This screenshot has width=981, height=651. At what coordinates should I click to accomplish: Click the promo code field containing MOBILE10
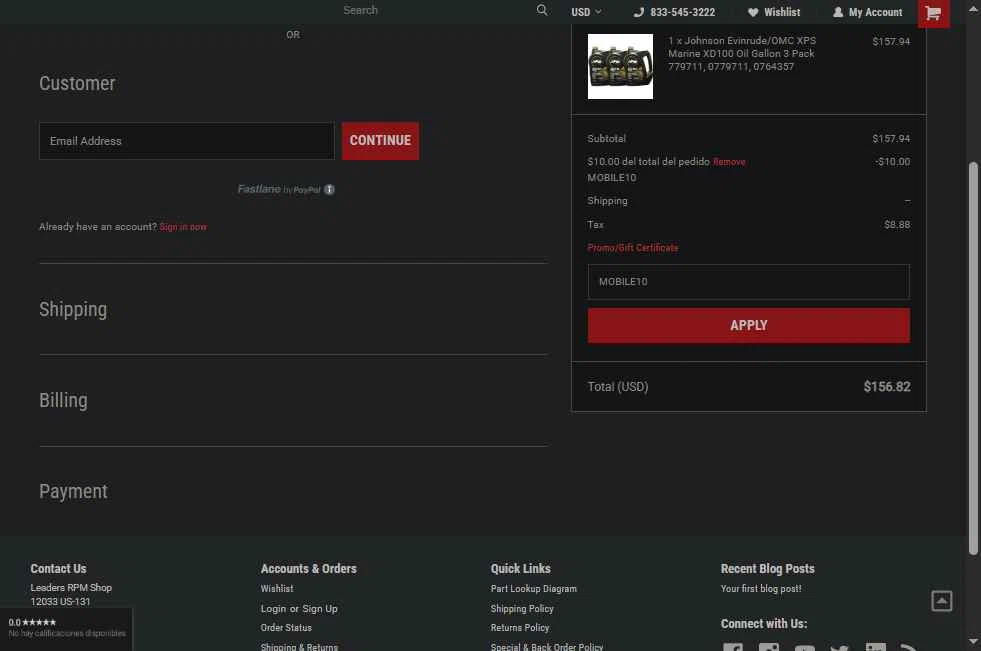[748, 281]
